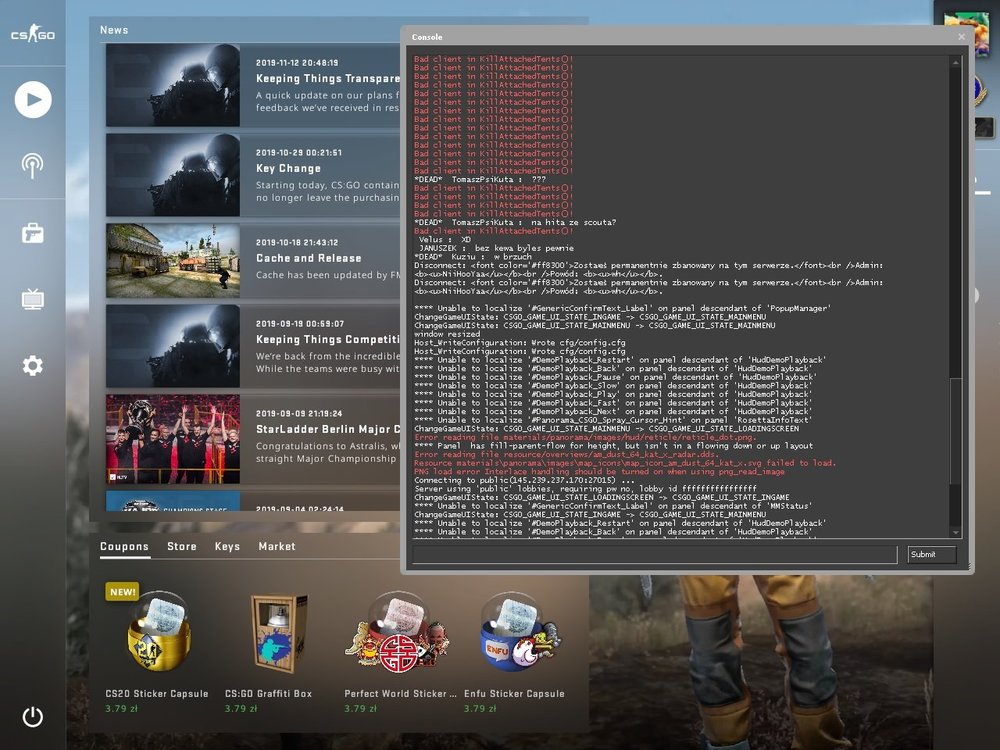The image size is (1000, 750).
Task: Switch to the Store tab
Action: pos(182,547)
